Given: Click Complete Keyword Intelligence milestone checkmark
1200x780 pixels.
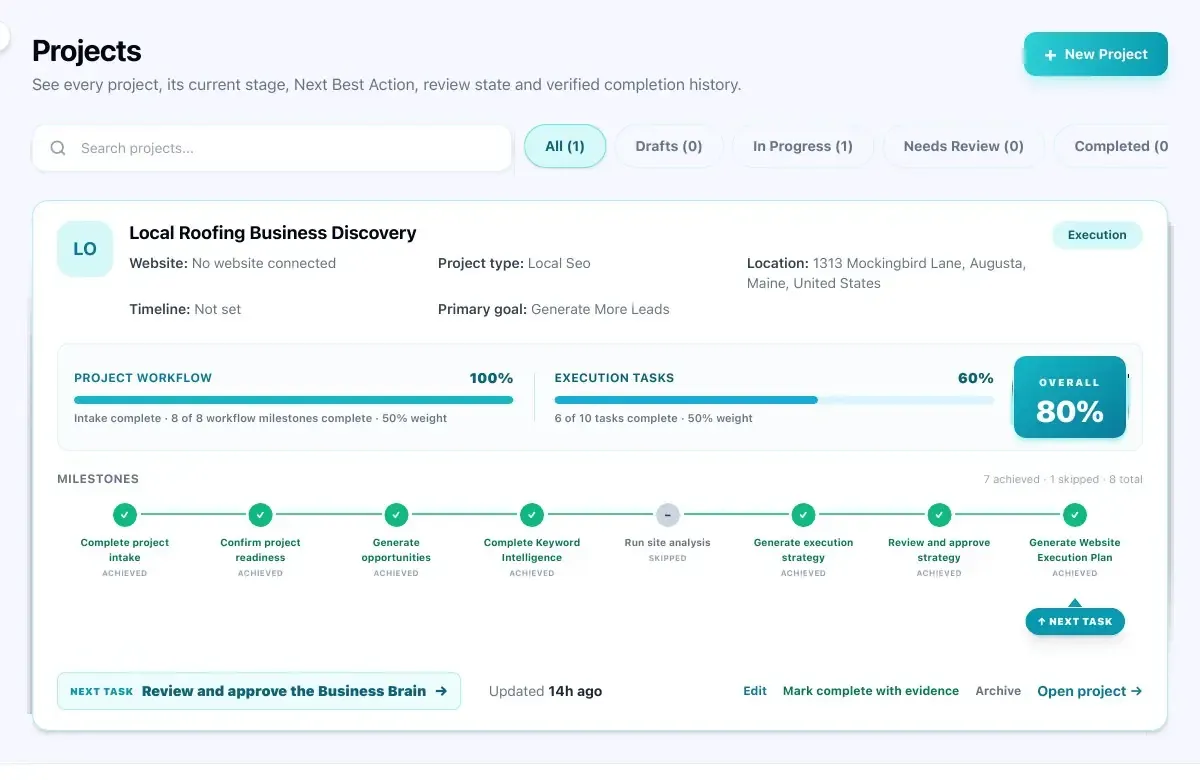Looking at the screenshot, I should pyautogui.click(x=532, y=515).
